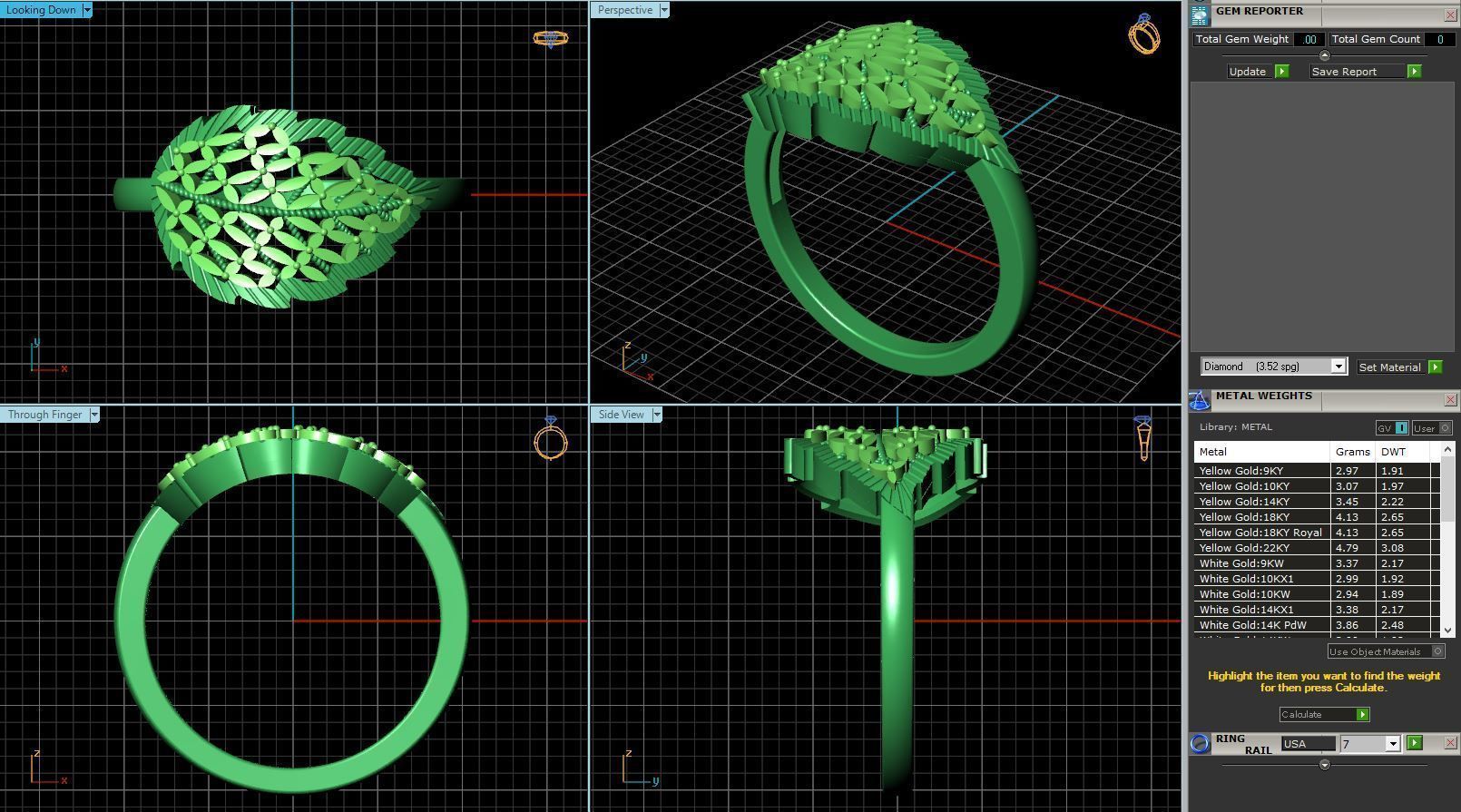The width and height of the screenshot is (1461, 812).
Task: Click the Update button
Action: pyautogui.click(x=1248, y=72)
